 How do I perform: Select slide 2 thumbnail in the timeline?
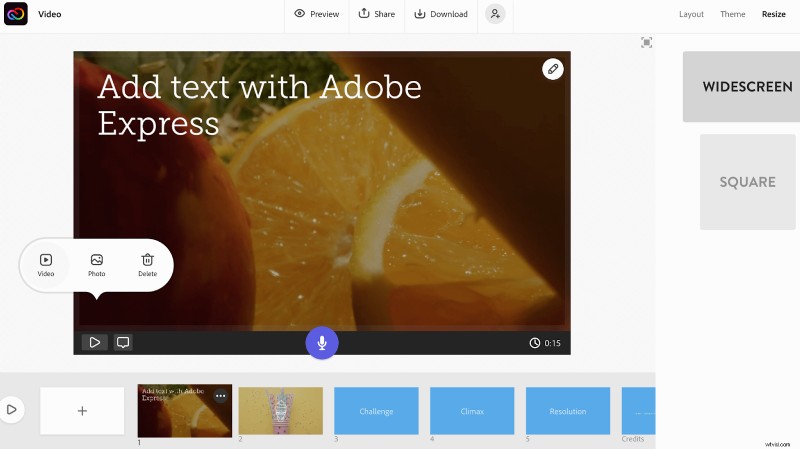[x=281, y=411]
